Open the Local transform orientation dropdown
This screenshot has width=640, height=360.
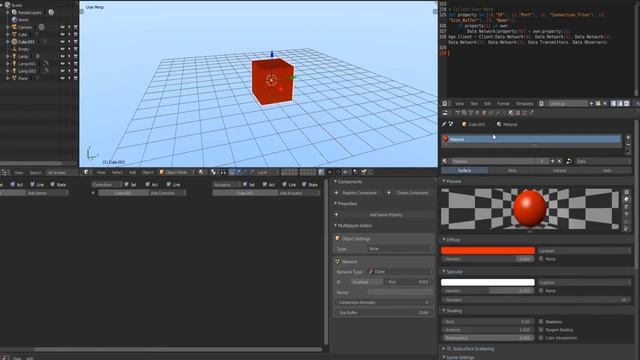click(x=267, y=172)
